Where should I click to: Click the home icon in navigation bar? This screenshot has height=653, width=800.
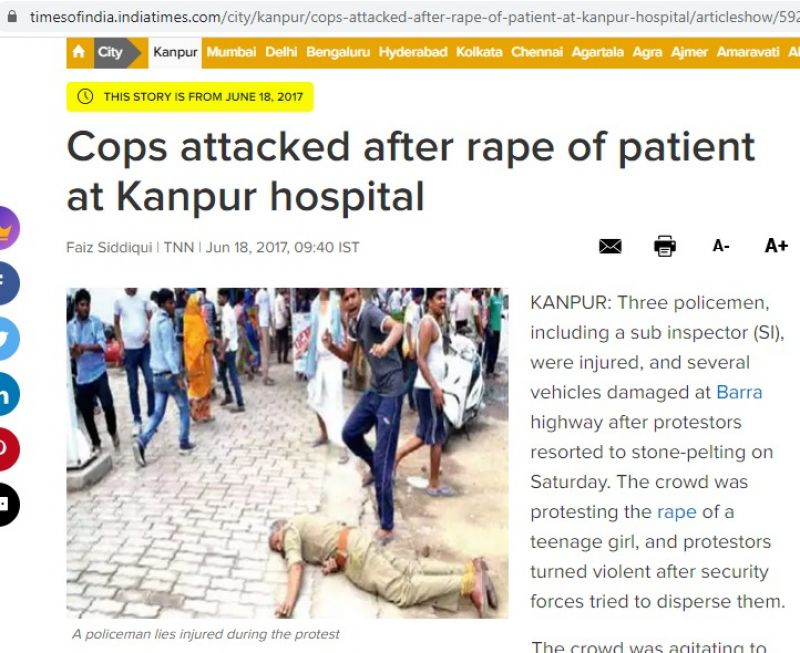(x=79, y=52)
